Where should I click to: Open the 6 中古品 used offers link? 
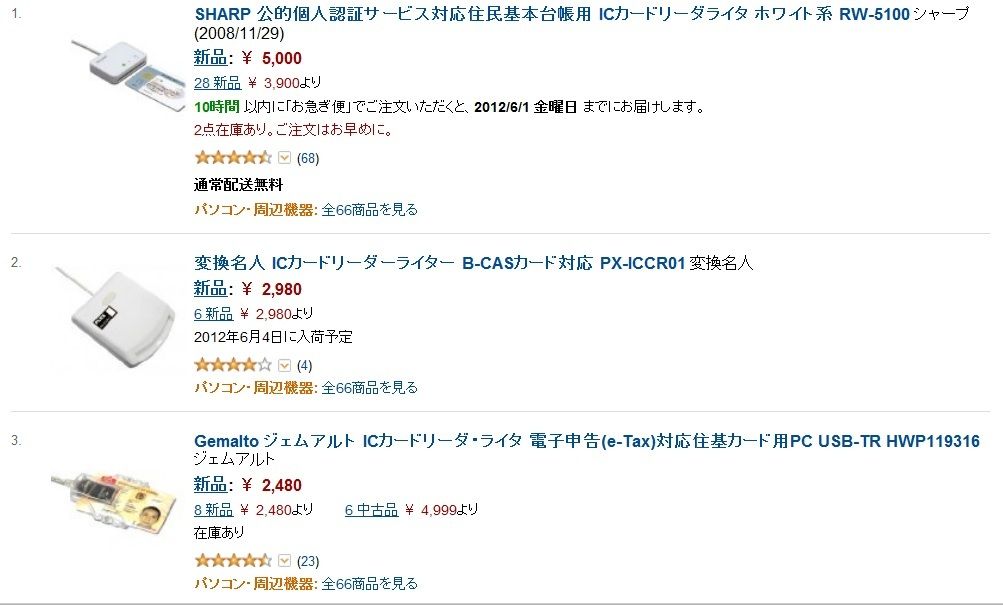click(x=372, y=510)
